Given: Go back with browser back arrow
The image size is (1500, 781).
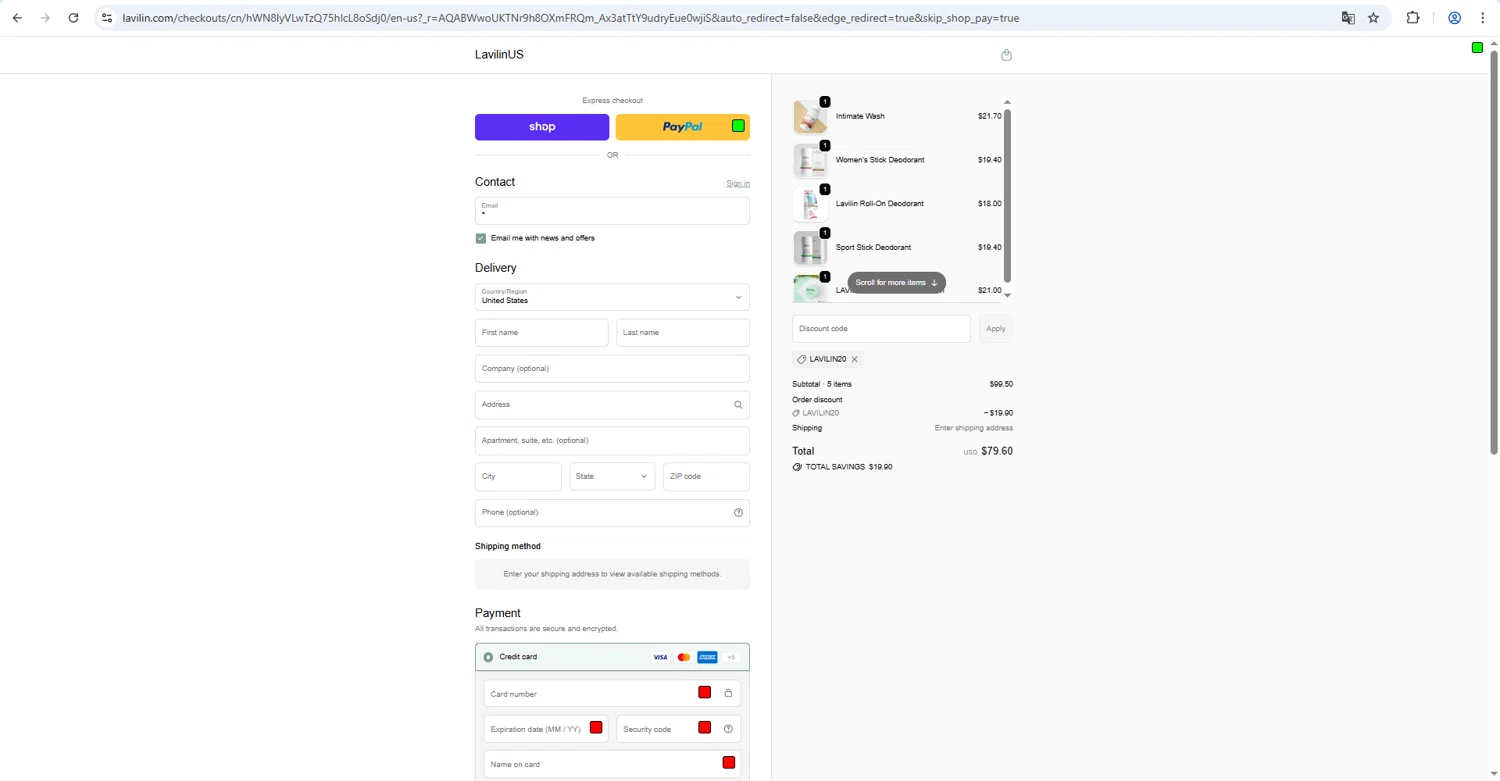Looking at the screenshot, I should [17, 18].
